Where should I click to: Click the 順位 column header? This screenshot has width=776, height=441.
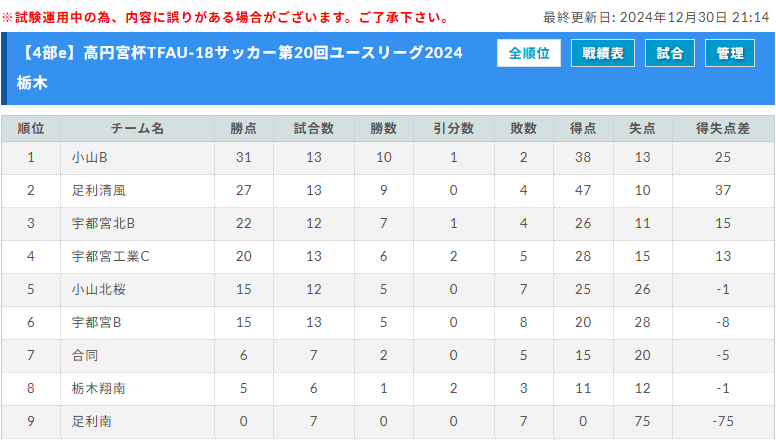[30, 128]
